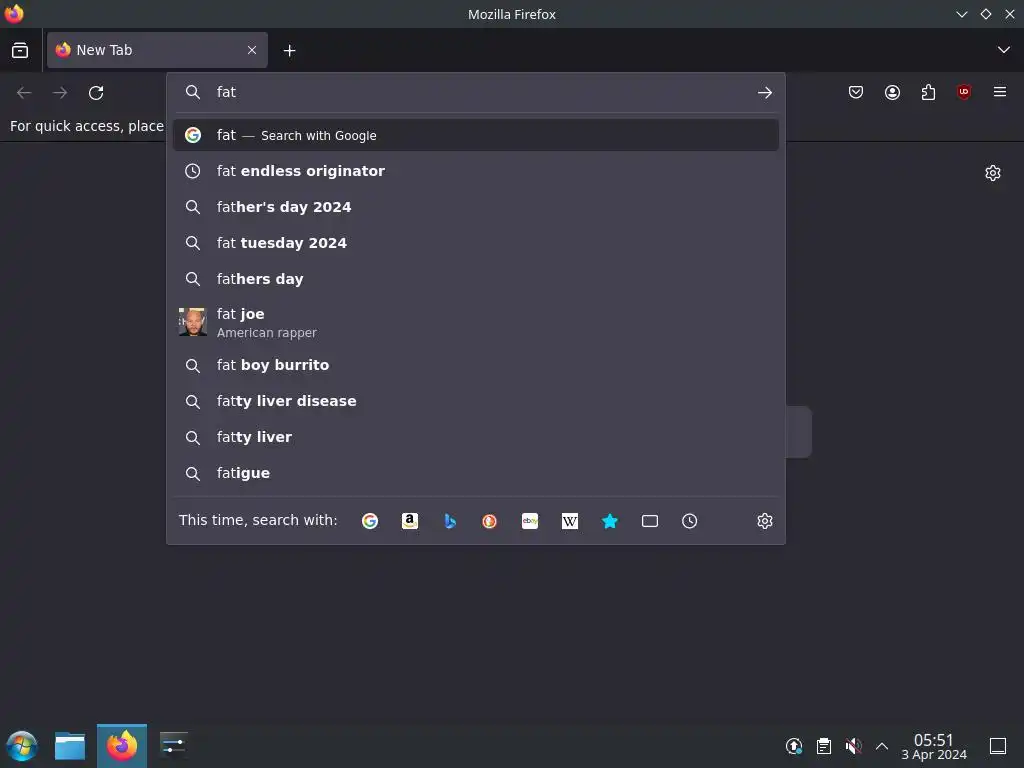
Task: Open clock showing 05:51
Action: 934,746
